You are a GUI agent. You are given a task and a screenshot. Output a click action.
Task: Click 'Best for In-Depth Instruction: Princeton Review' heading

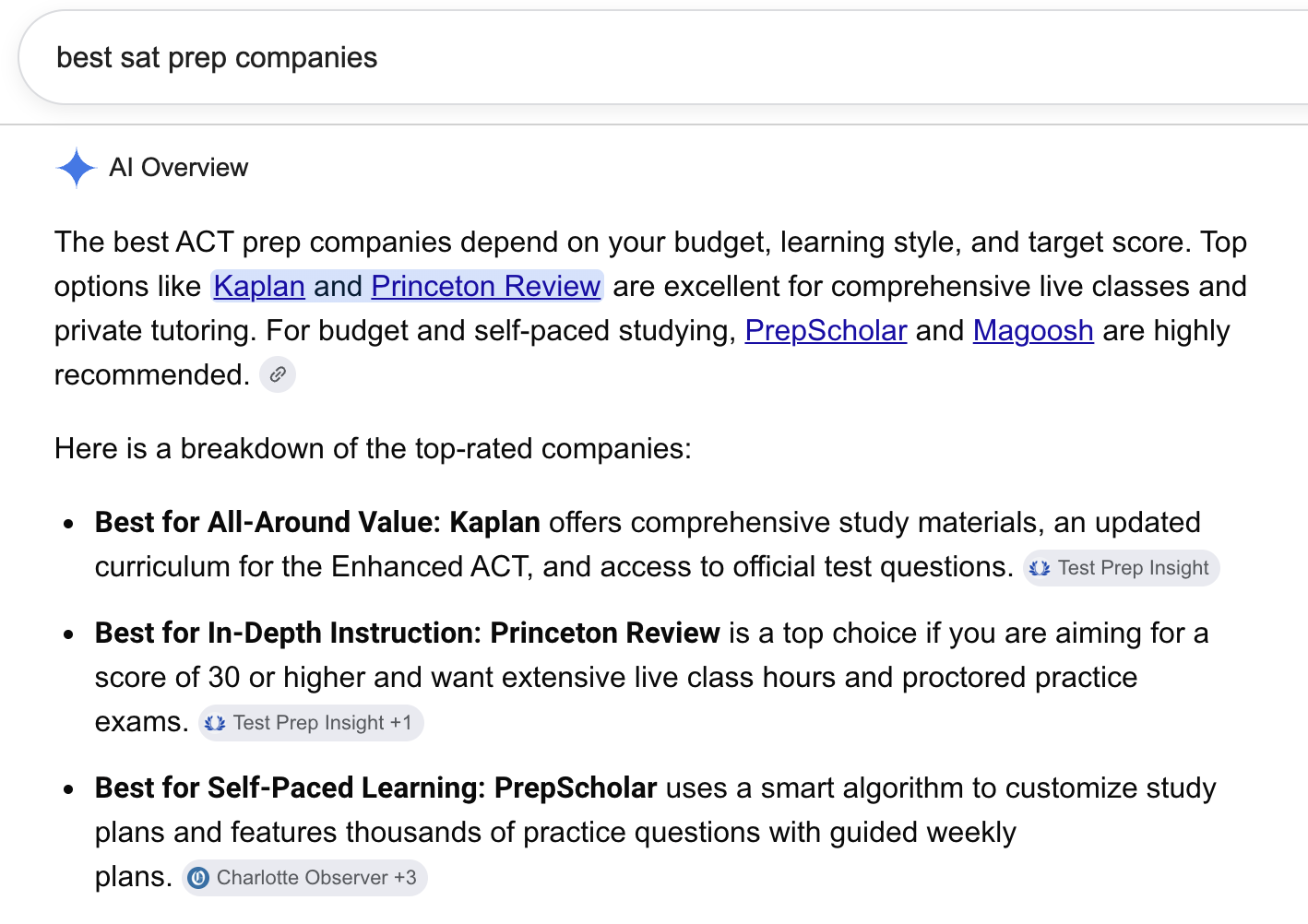[407, 633]
